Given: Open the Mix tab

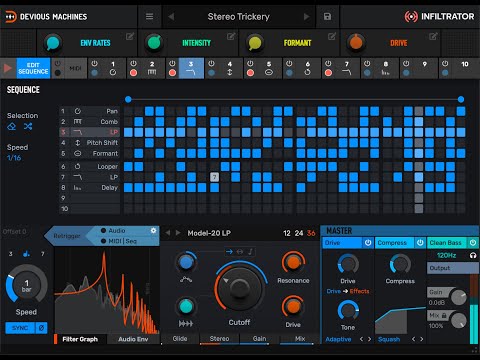Looking at the screenshot, I should [300, 339].
